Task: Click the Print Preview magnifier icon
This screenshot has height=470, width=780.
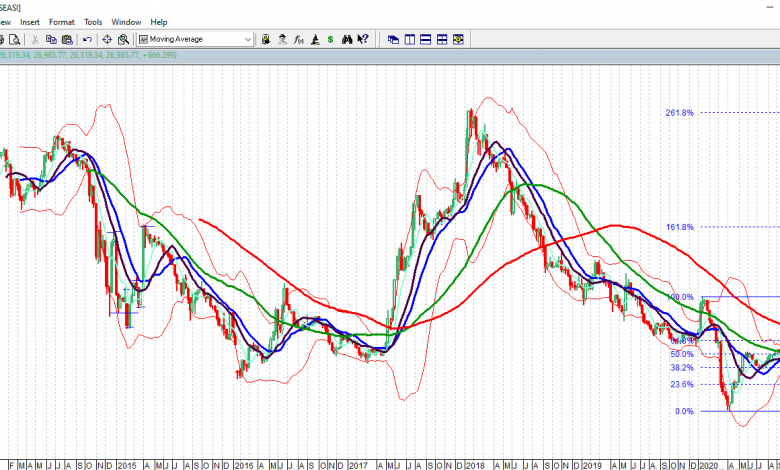Action: tap(14, 40)
